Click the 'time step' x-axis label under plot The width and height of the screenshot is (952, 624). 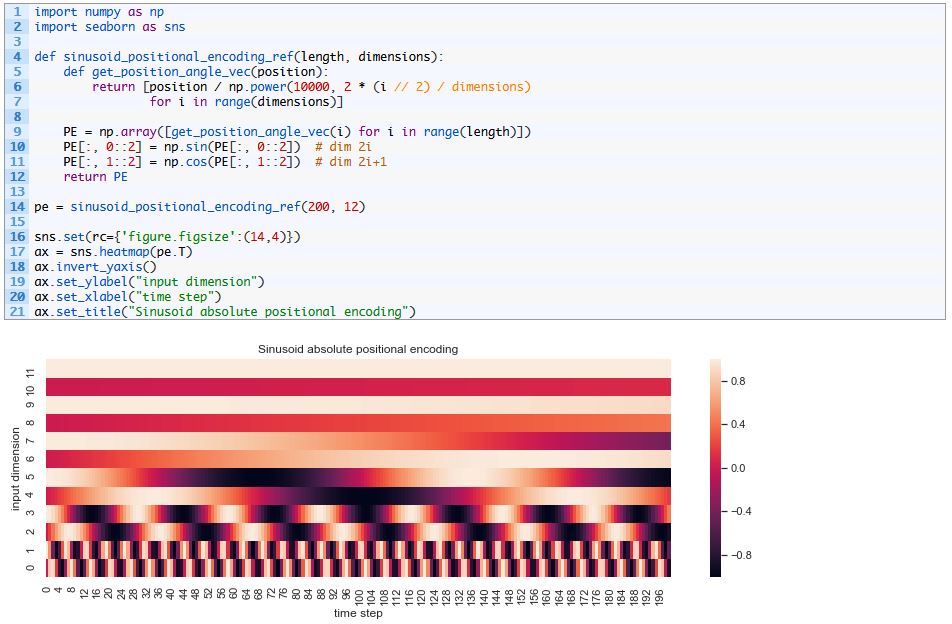click(358, 613)
